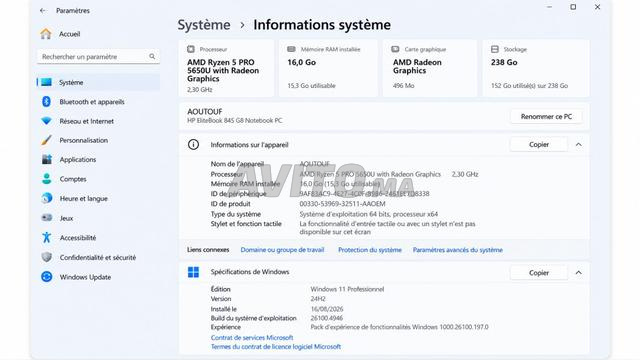This screenshot has width=640, height=360.
Task: Copy the device information with Copier
Action: 539,144
